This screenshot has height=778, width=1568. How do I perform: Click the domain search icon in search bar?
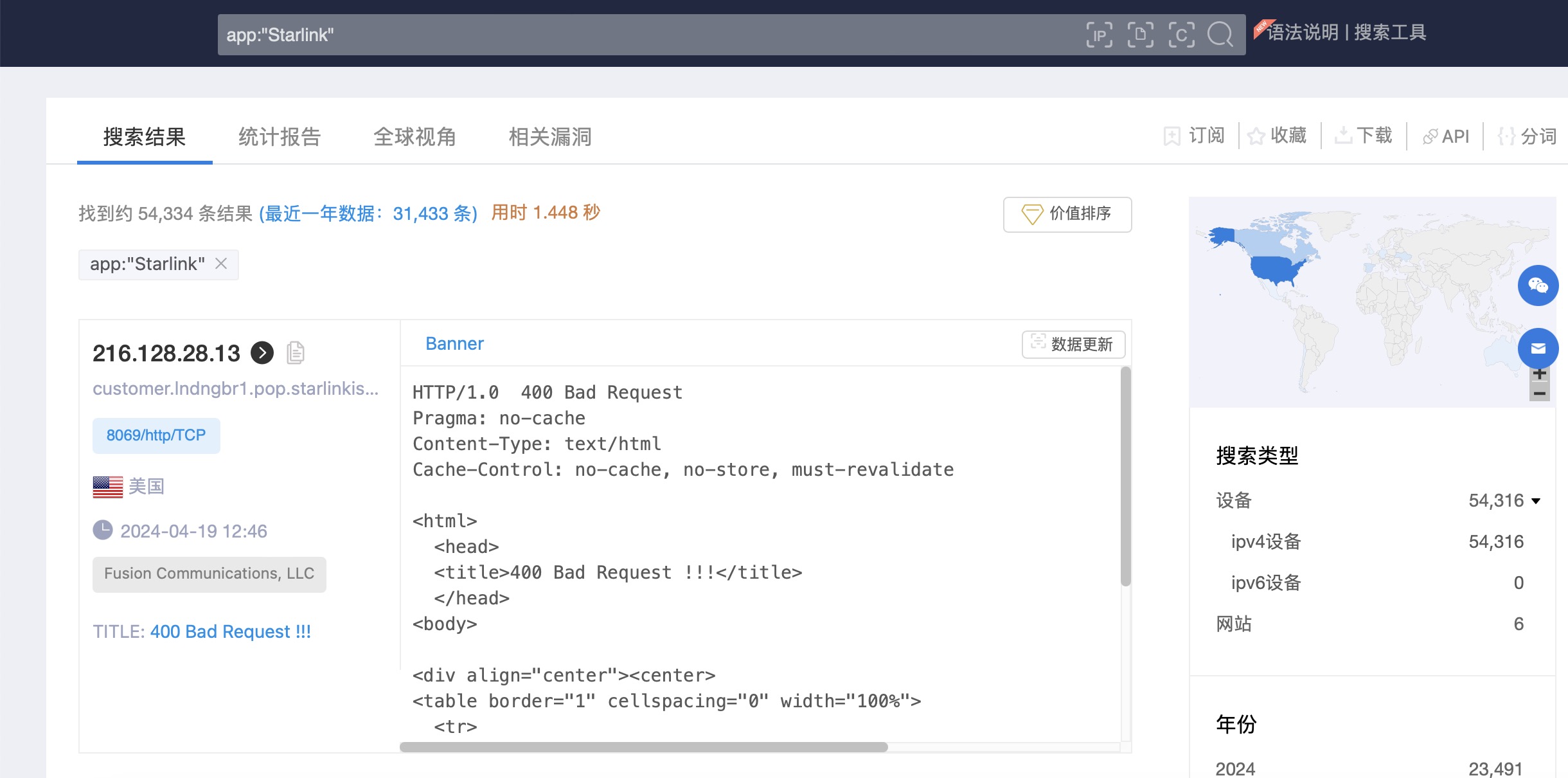tap(1140, 35)
